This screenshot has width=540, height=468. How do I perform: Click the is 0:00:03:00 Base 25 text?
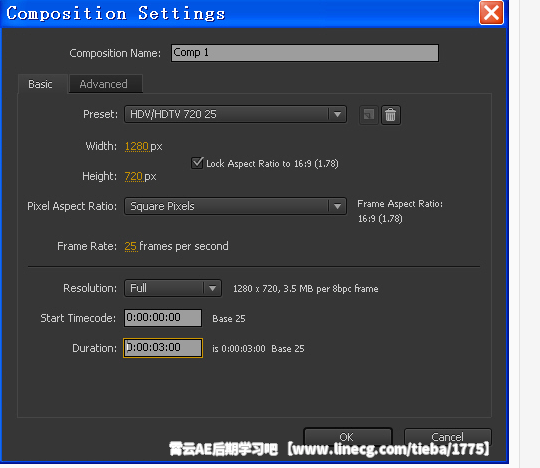pos(258,349)
